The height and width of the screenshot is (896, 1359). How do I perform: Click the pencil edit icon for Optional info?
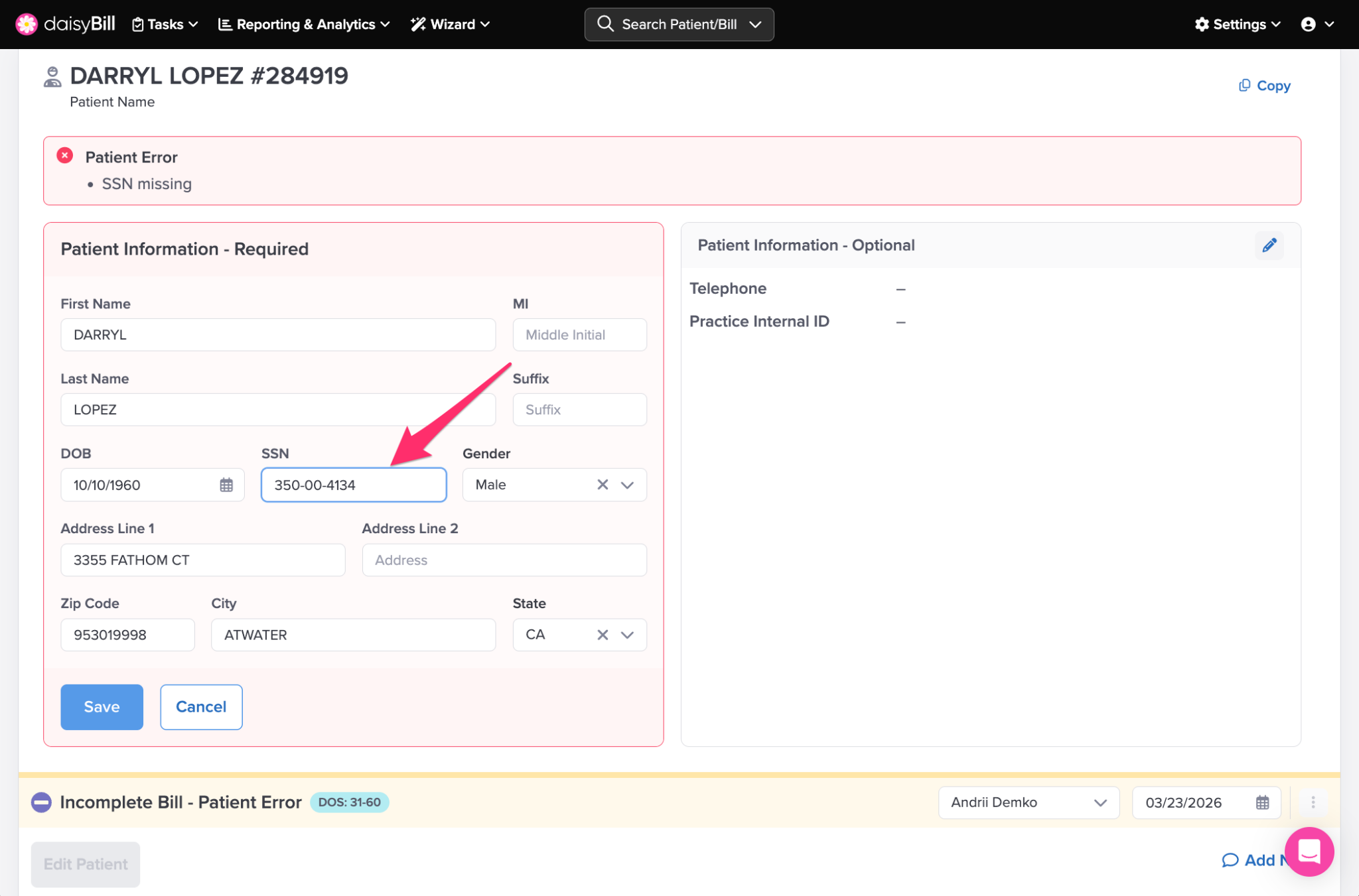point(1269,245)
